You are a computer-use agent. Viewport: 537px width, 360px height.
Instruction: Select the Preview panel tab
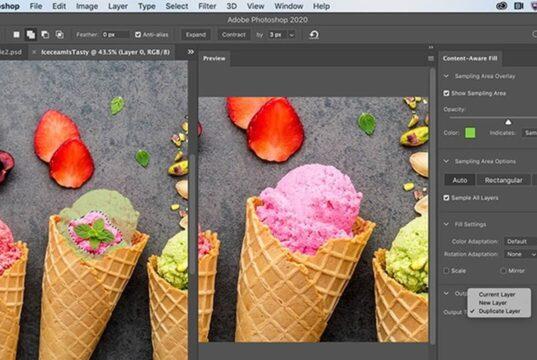pos(214,59)
